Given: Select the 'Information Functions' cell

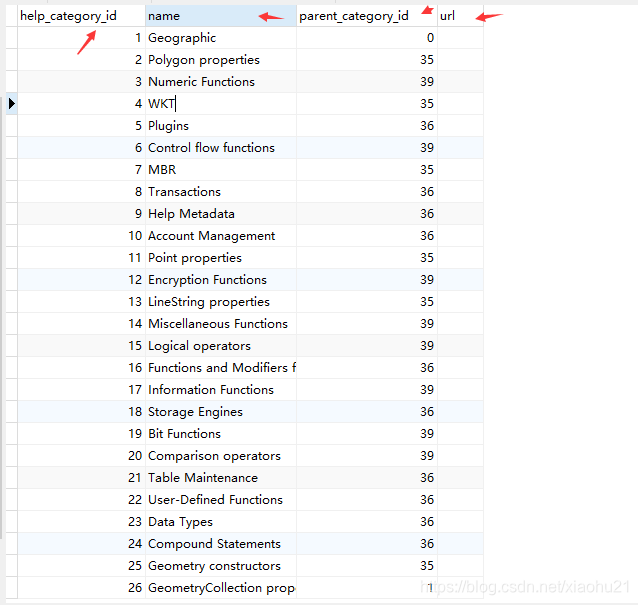Looking at the screenshot, I should (x=221, y=389).
